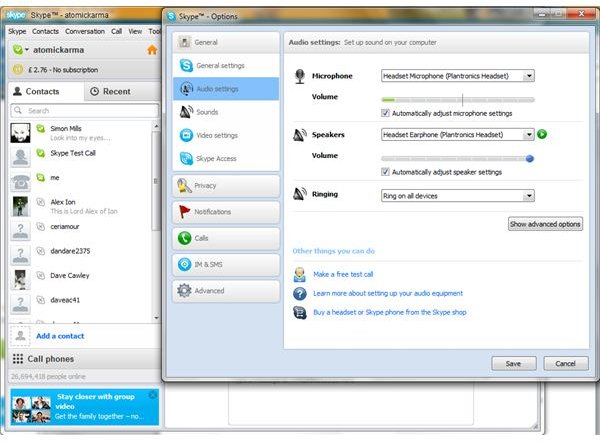Screen dimensions: 600x441
Task: Click the free test call person icon
Action: [x=300, y=274]
